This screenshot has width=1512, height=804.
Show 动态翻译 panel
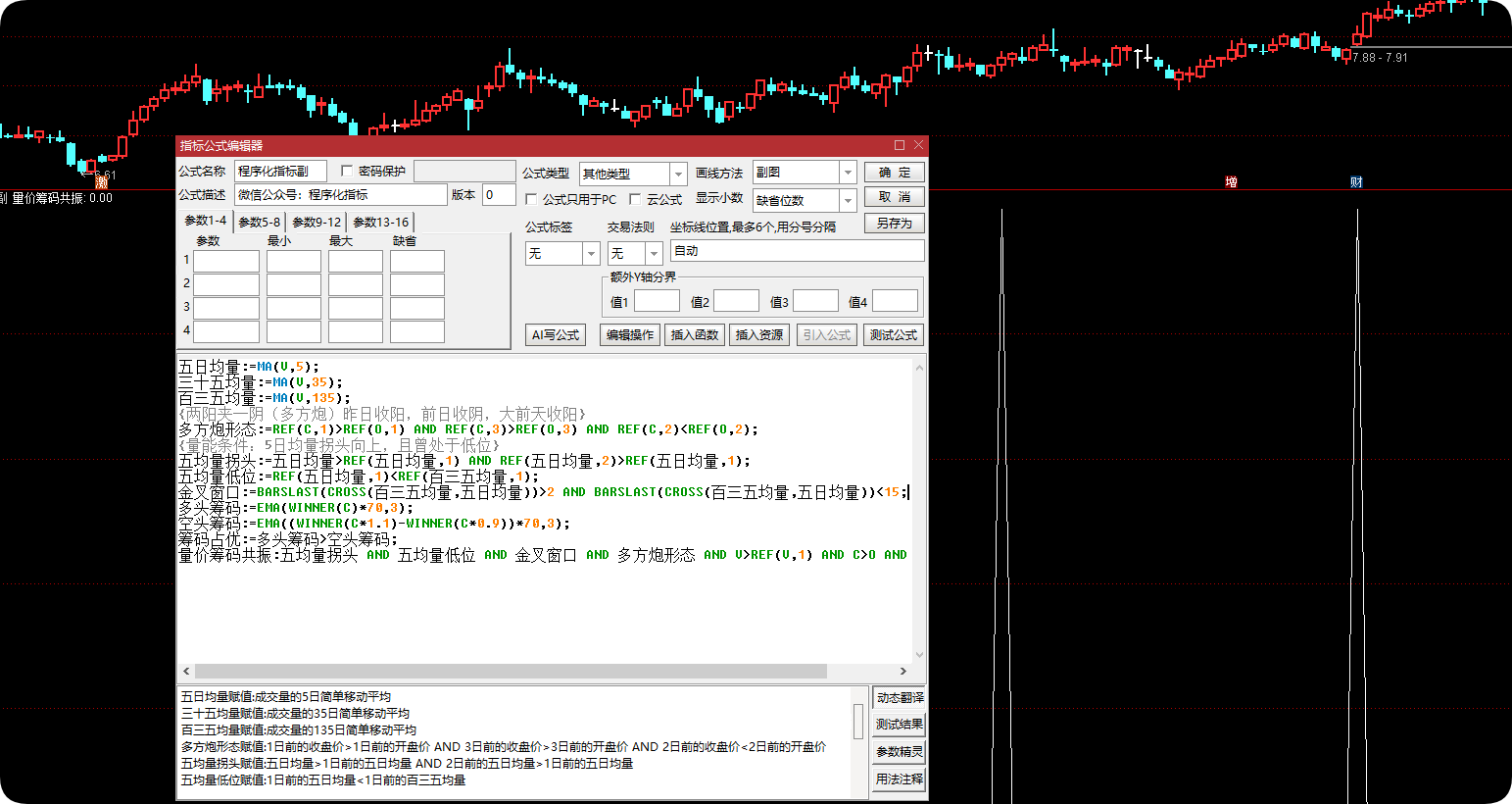click(x=900, y=698)
